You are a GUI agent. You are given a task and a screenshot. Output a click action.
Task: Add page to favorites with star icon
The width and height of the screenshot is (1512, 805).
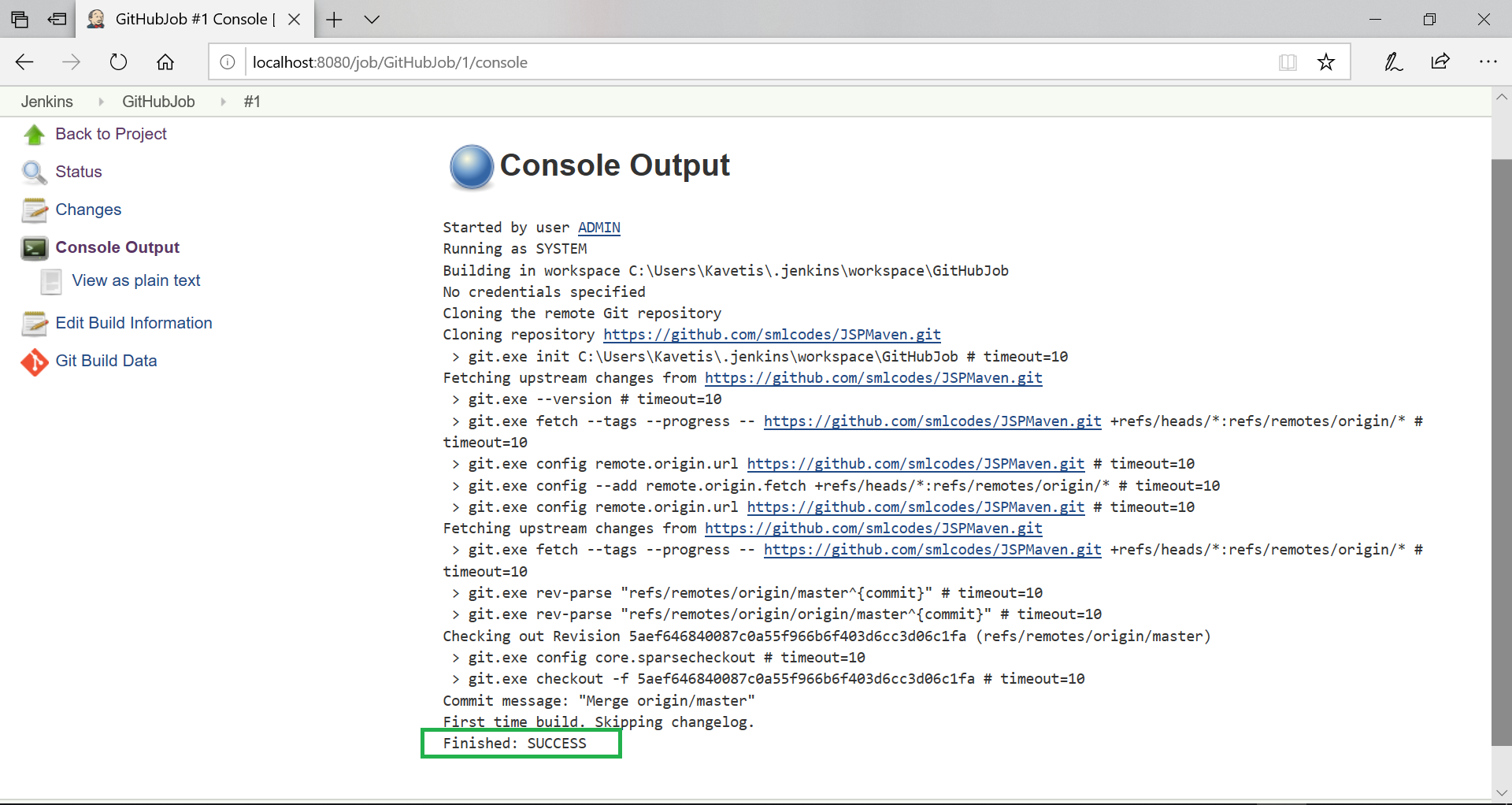click(1326, 62)
